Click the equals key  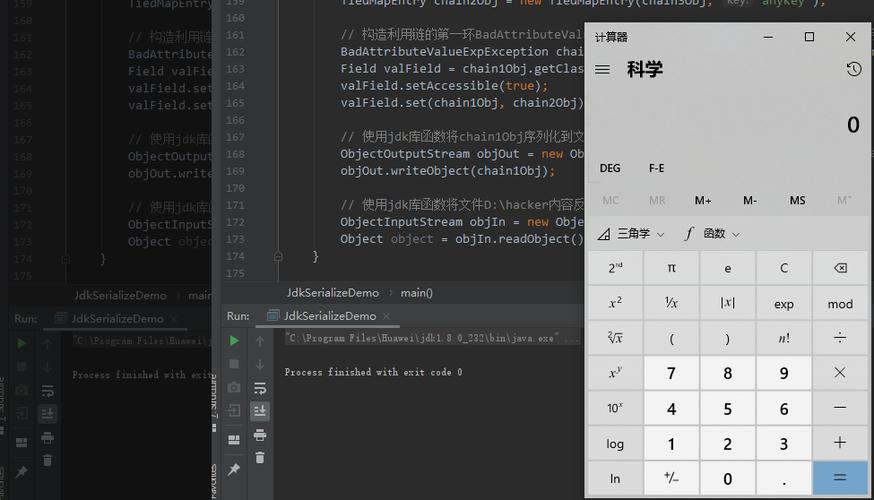tap(840, 478)
